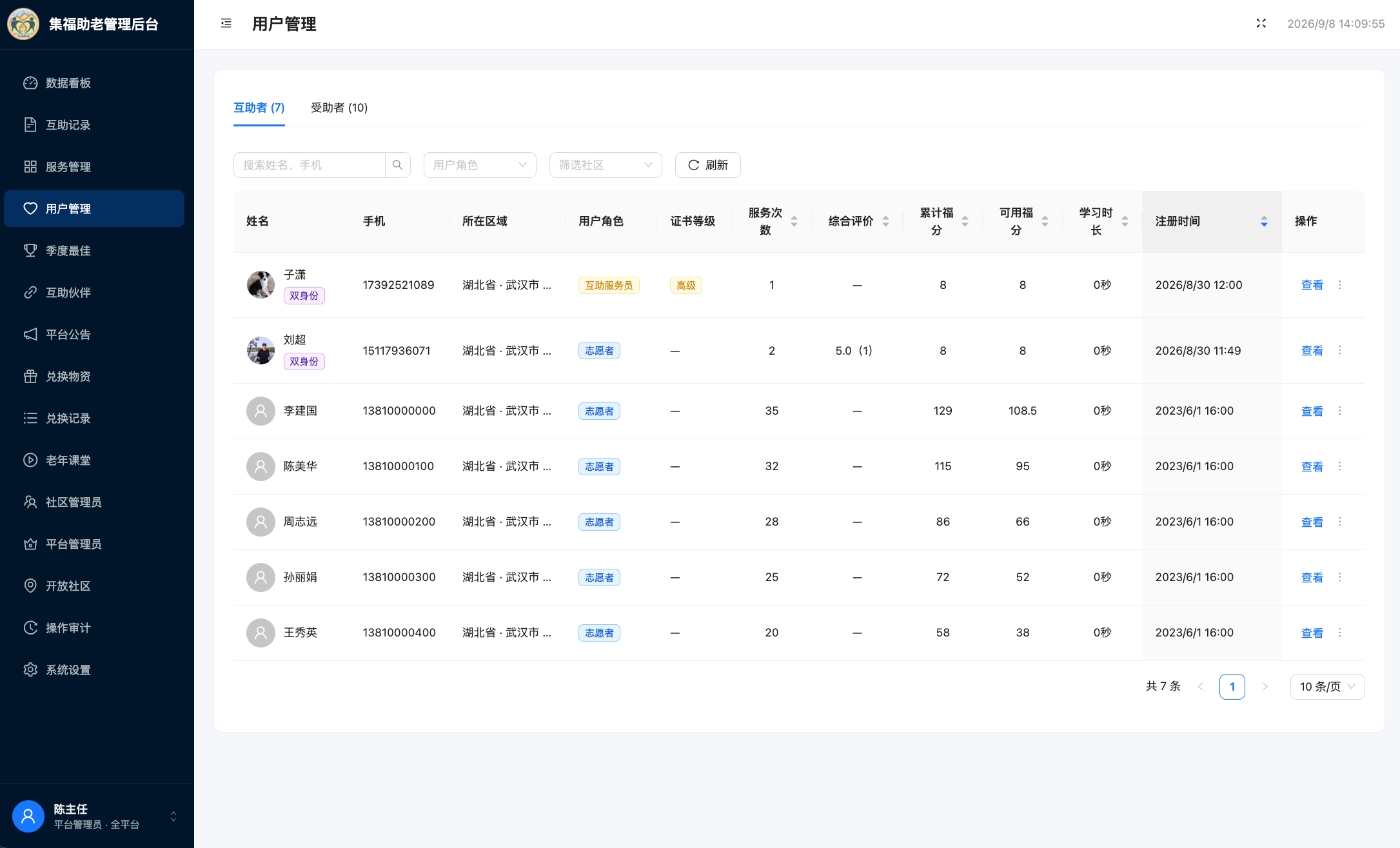Expand the 陈主任 account switcher
This screenshot has height=848, width=1400.
(x=173, y=816)
